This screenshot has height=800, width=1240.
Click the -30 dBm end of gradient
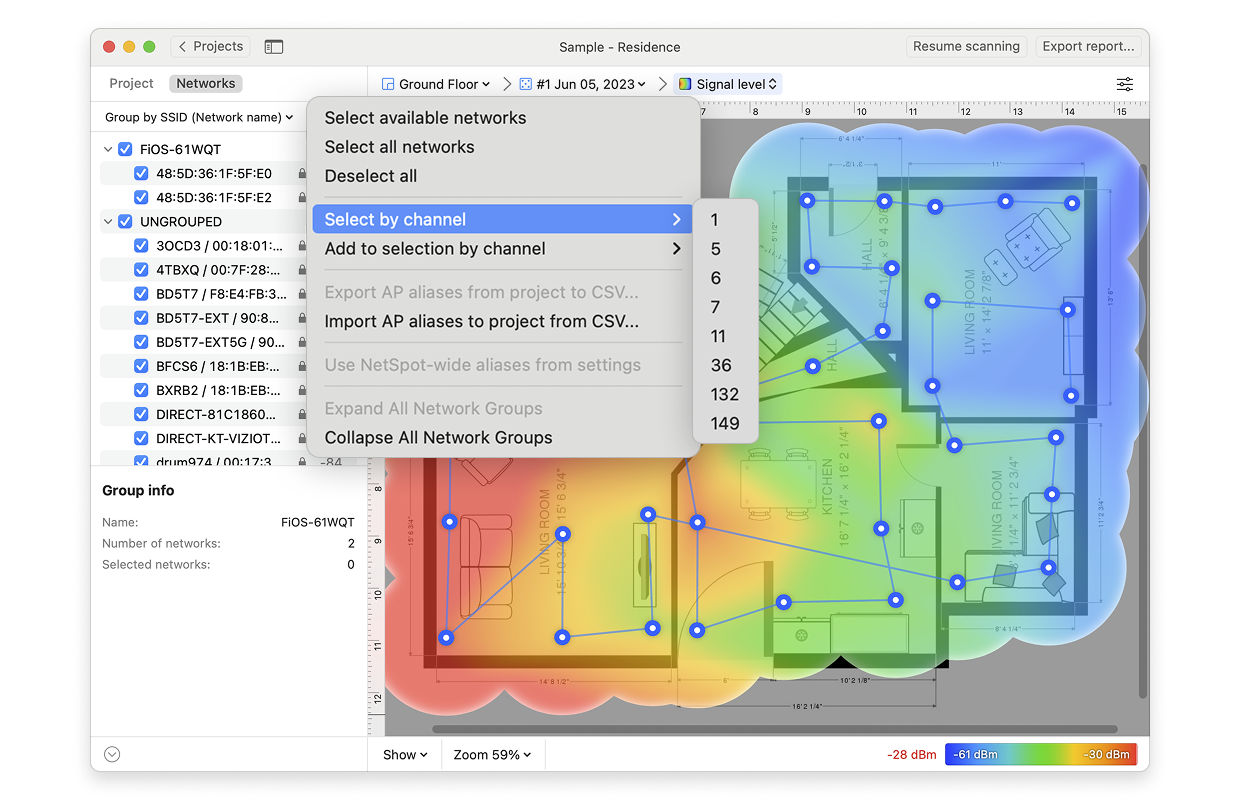click(x=1108, y=754)
